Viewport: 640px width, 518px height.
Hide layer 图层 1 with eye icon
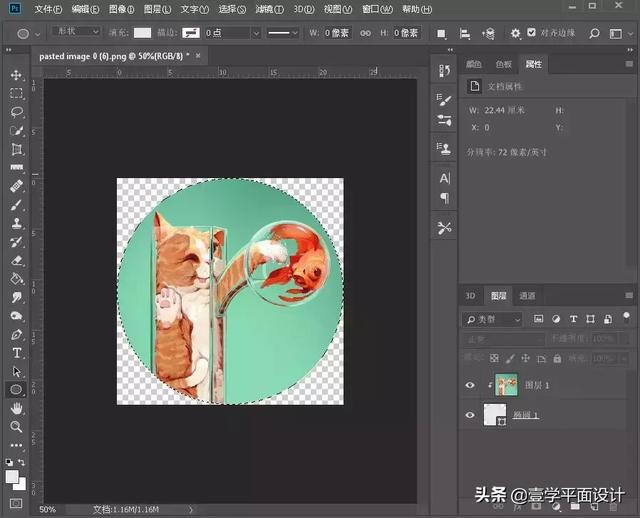(470, 385)
